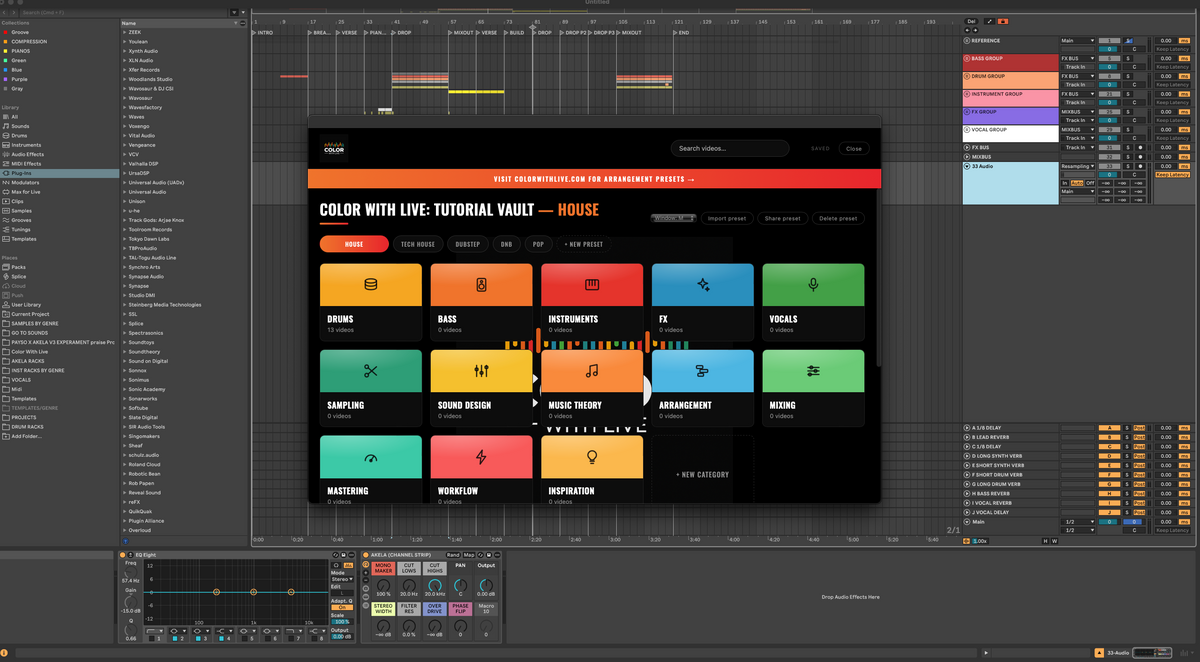Open the Instruments keyboard icon card

coord(592,284)
